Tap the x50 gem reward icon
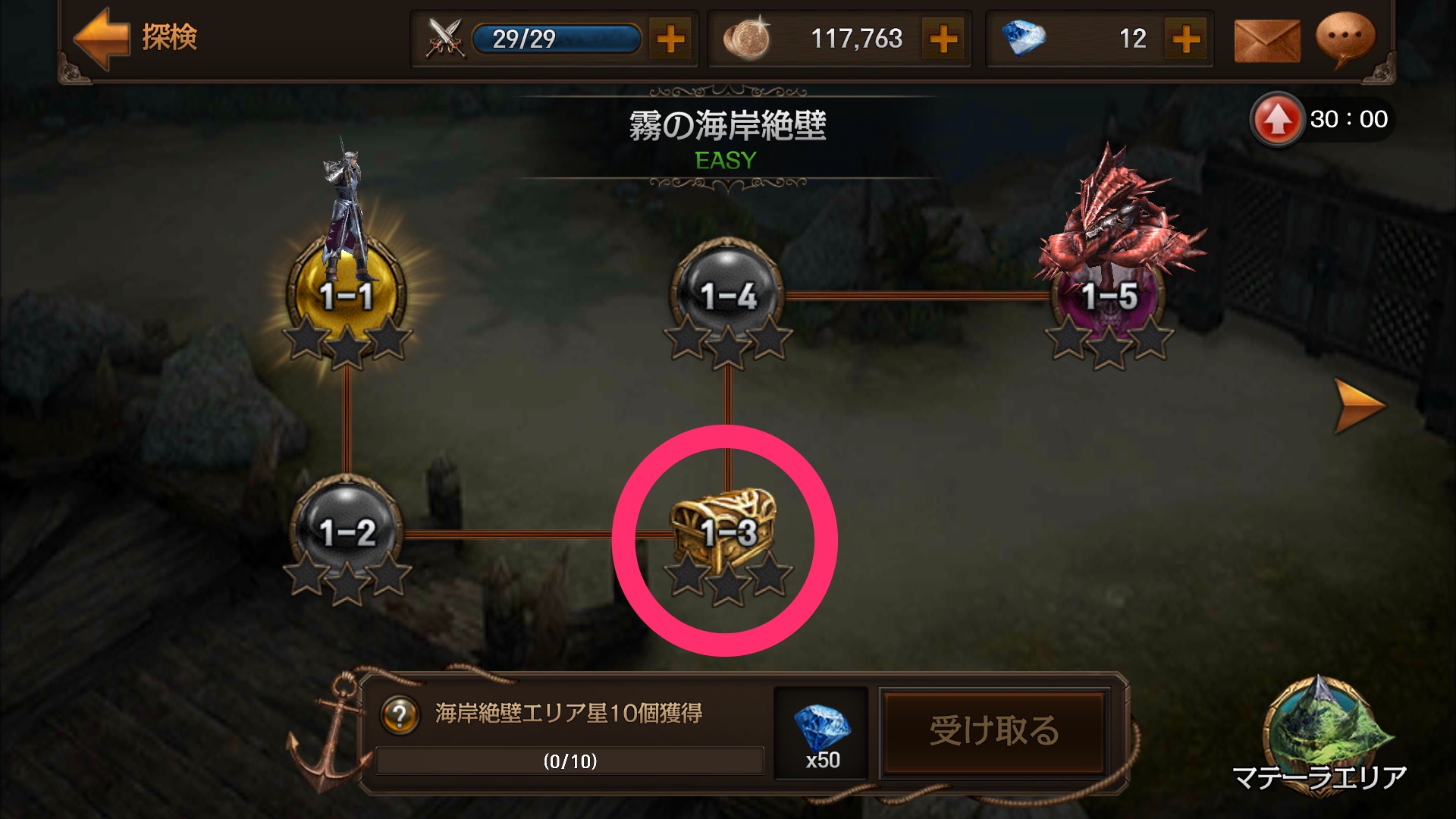 (821, 733)
